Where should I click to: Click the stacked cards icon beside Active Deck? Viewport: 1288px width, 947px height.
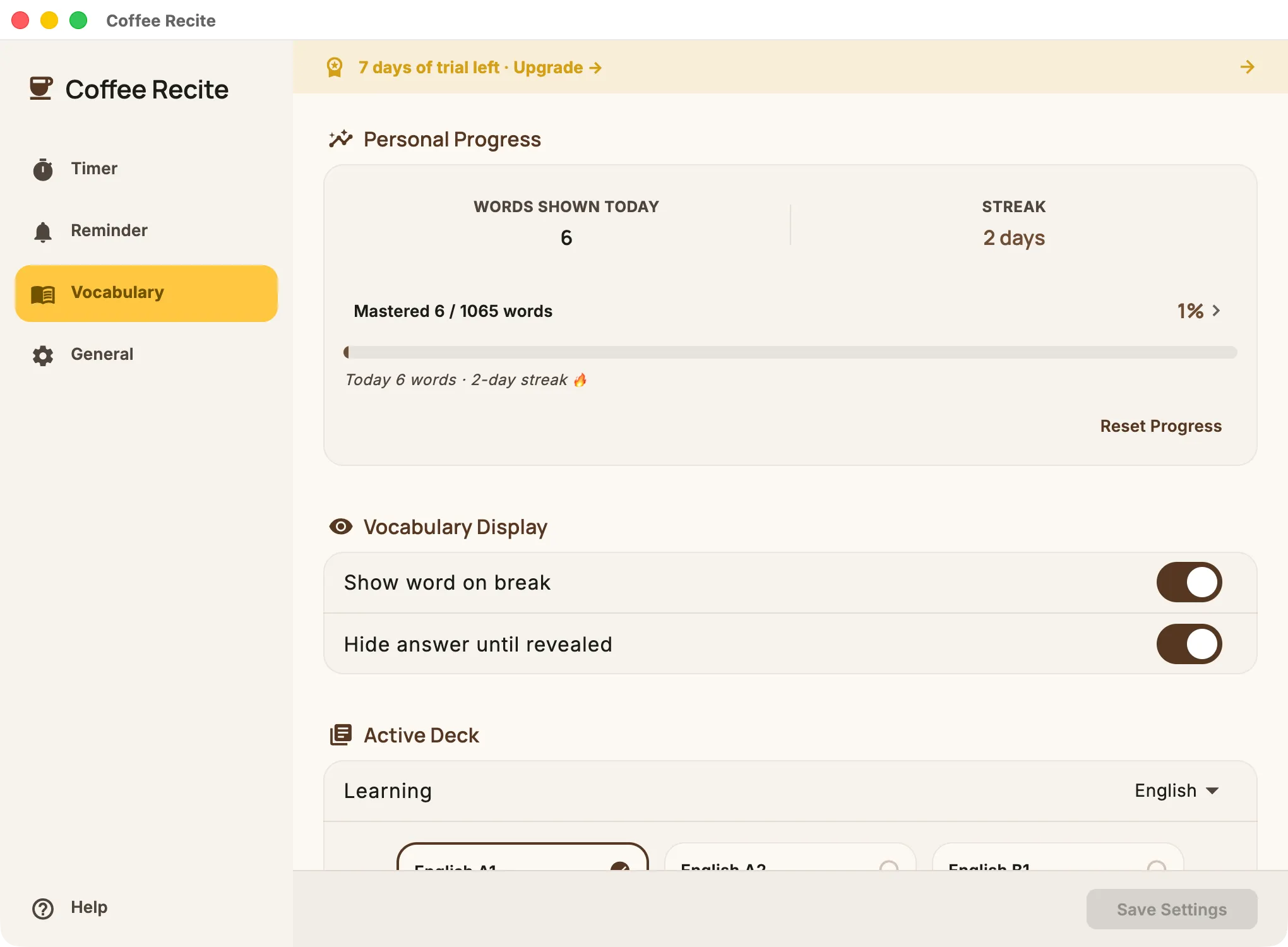point(341,735)
